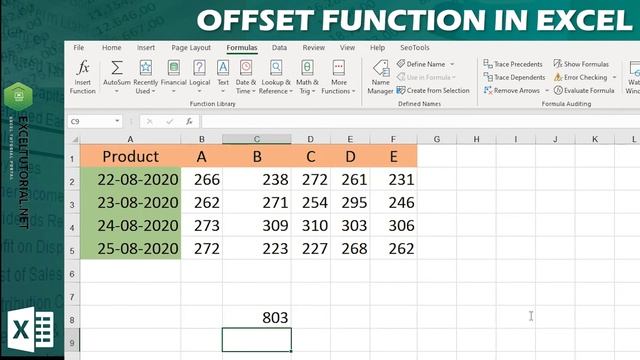Select cell containing 306
The image size is (640, 360).
(x=393, y=225)
